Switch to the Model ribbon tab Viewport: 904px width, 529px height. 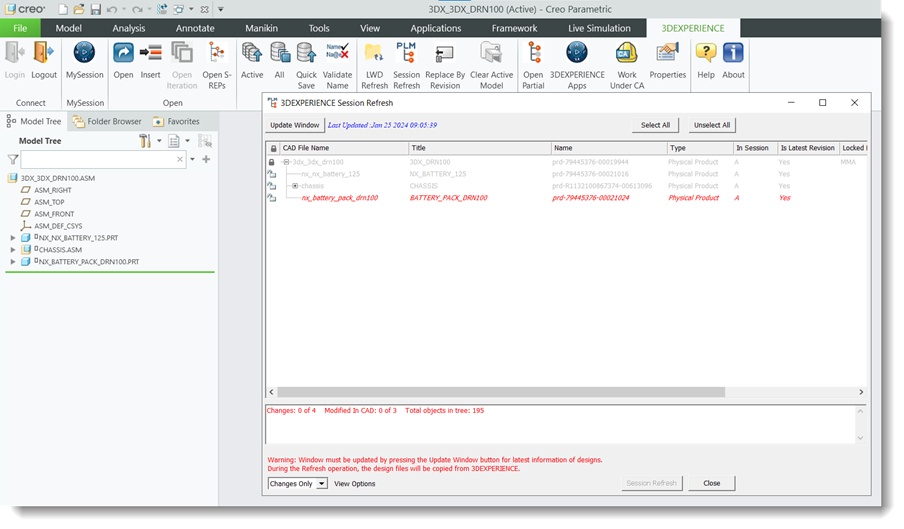69,28
